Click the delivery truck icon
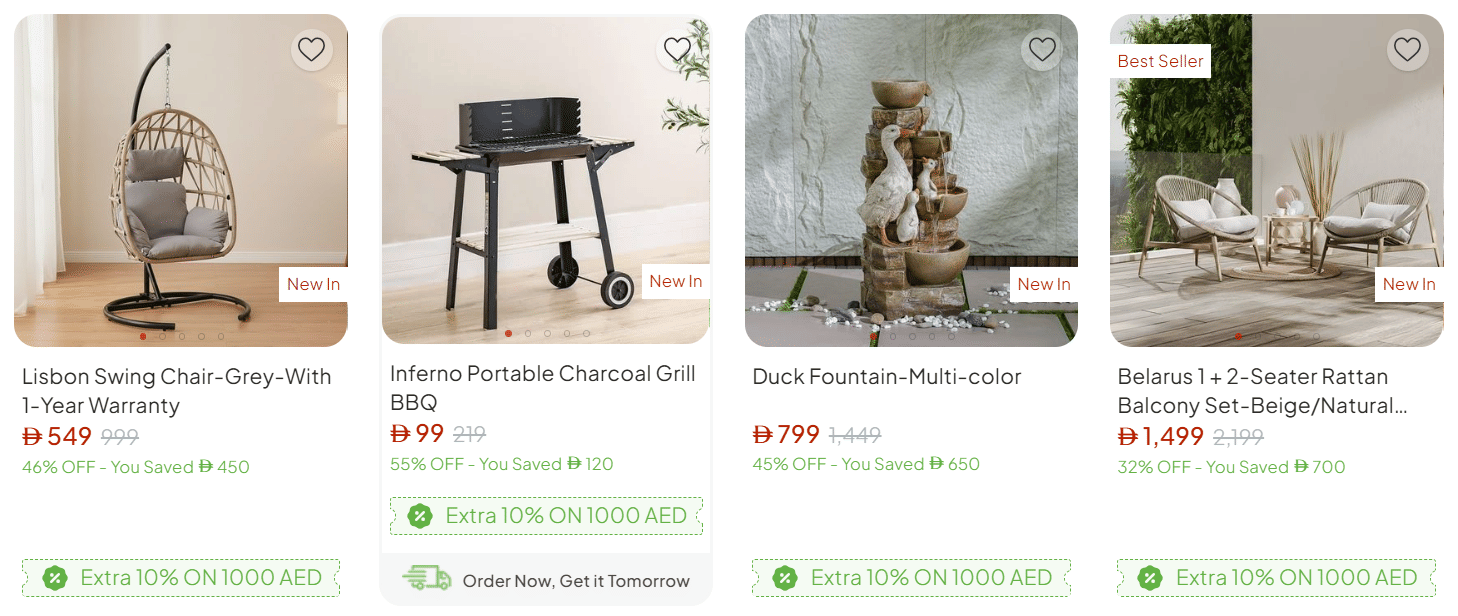Viewport: 1458px width, 616px height. point(426,579)
